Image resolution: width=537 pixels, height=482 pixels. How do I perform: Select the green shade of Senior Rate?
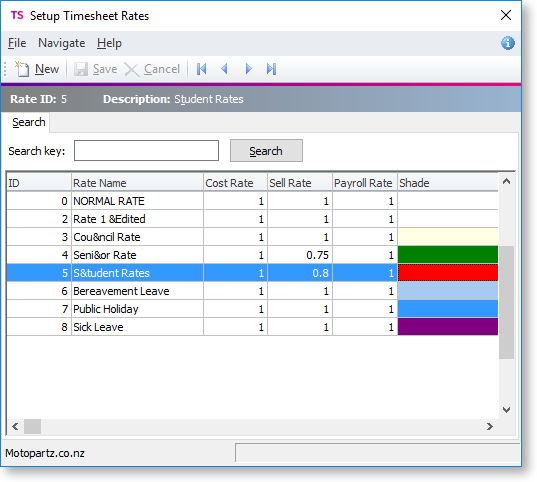click(x=448, y=255)
